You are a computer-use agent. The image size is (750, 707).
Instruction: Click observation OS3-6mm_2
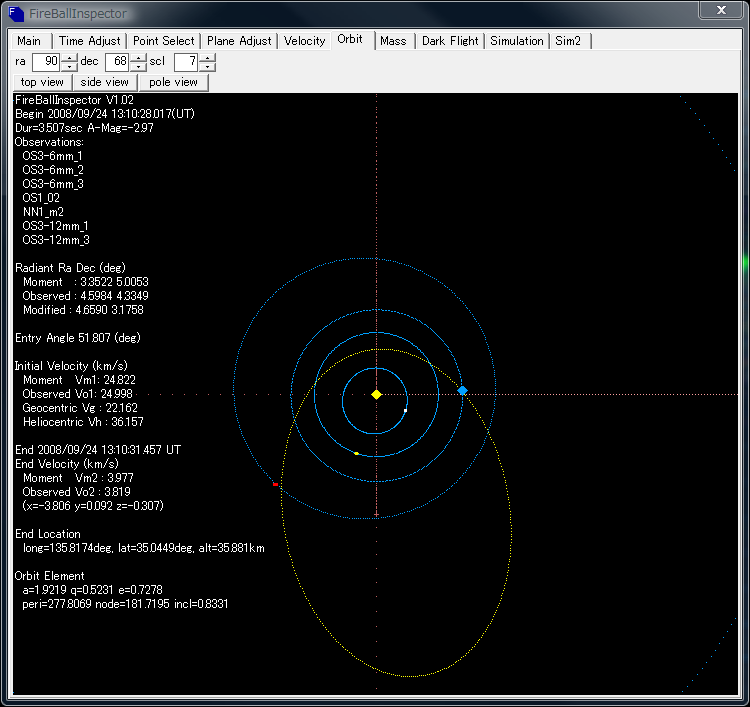[x=53, y=170]
